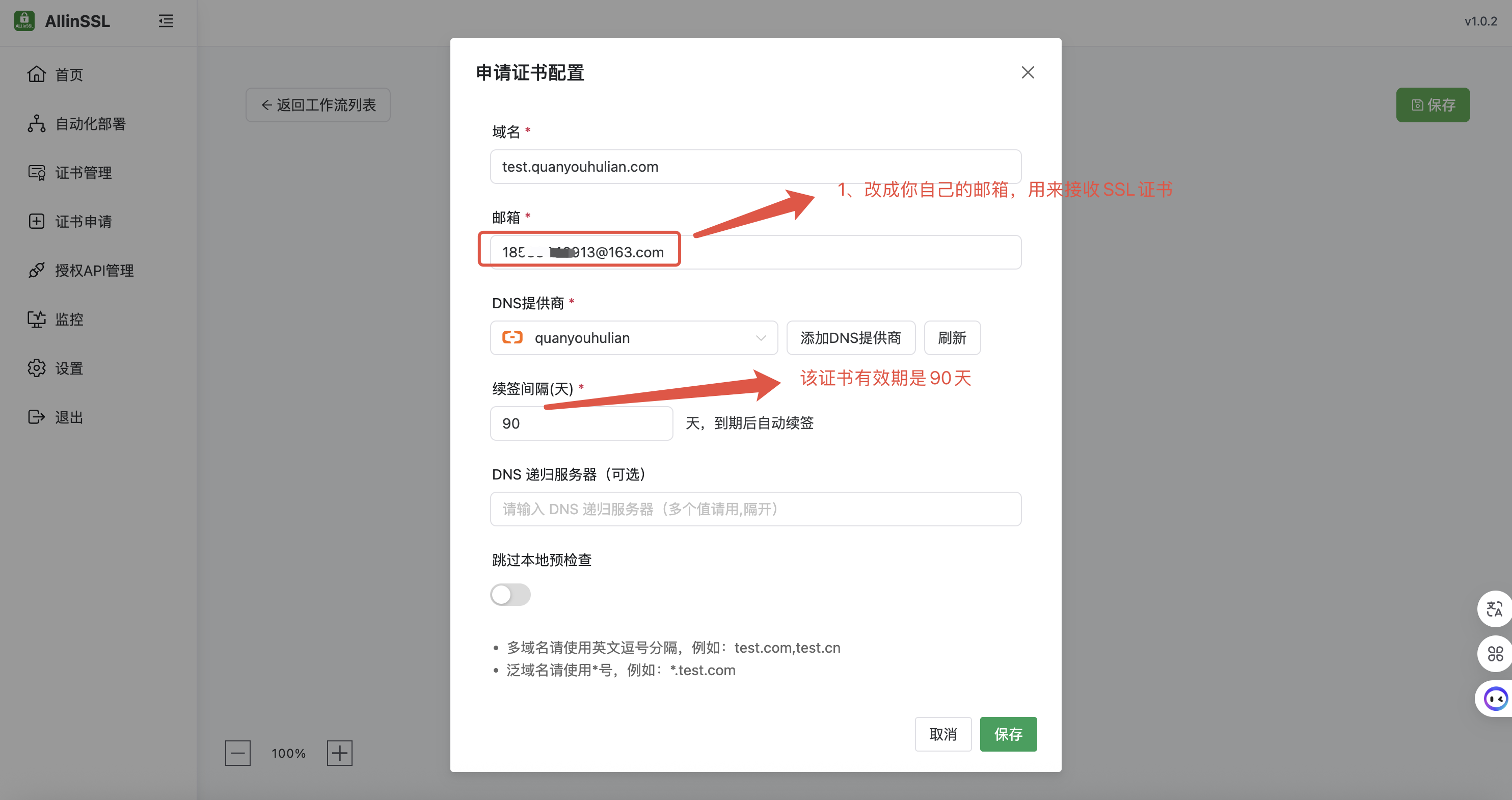Click the zoom-out minus icon

click(238, 753)
